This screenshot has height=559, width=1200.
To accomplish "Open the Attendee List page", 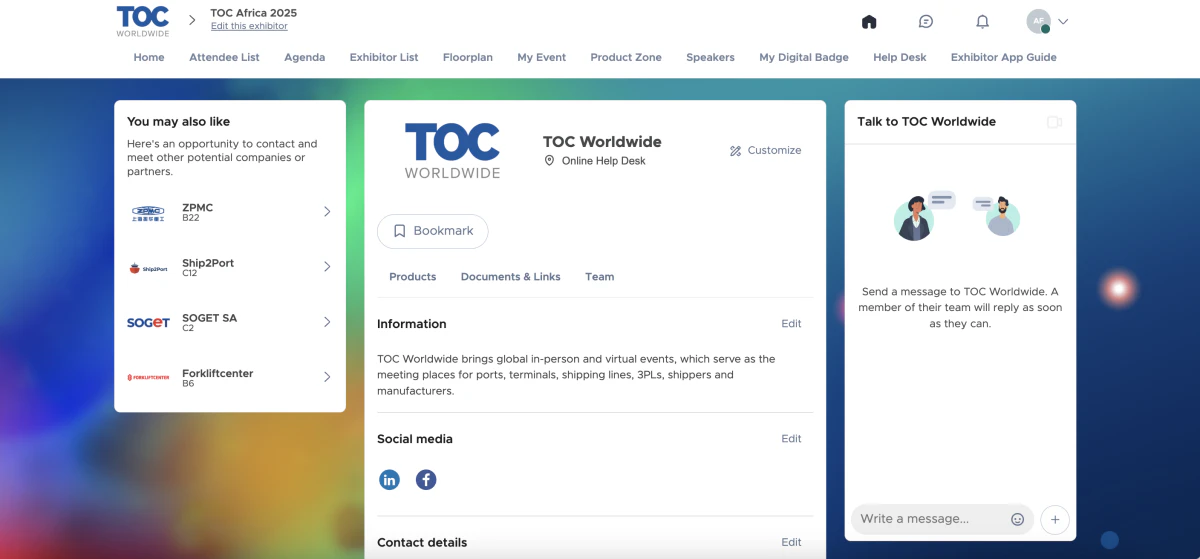I will 224,58.
